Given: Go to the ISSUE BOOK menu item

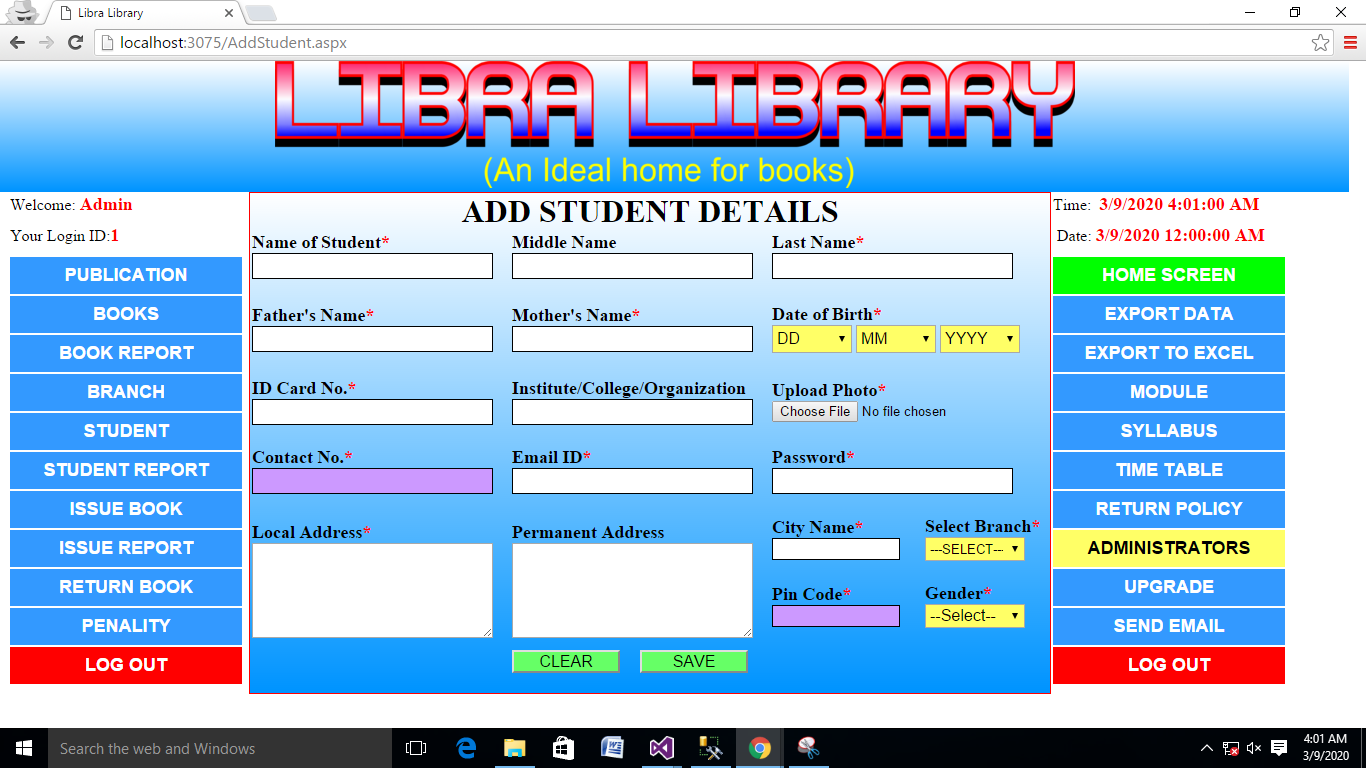Looking at the screenshot, I should click(126, 509).
